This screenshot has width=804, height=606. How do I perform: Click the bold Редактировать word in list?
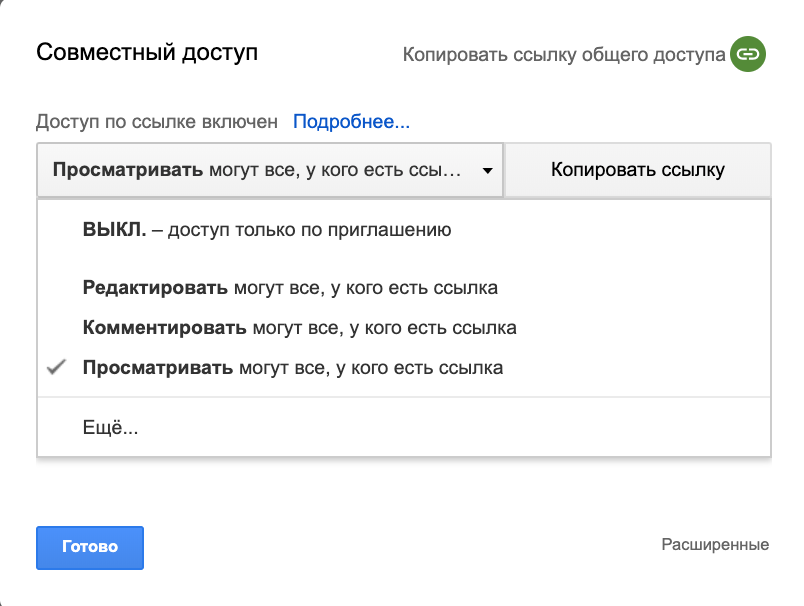pyautogui.click(x=155, y=288)
